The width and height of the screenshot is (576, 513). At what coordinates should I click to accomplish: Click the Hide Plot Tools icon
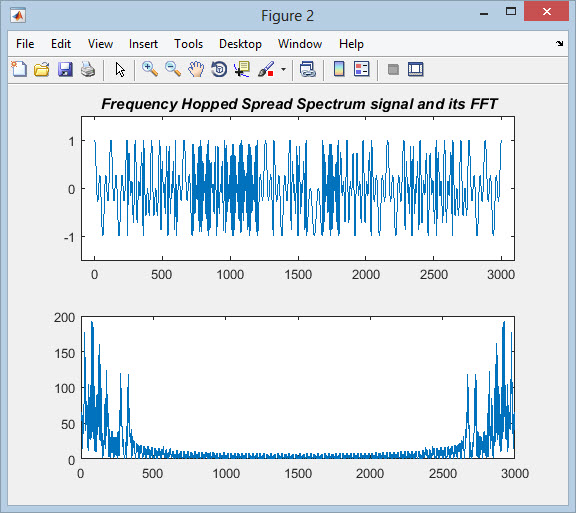[393, 69]
